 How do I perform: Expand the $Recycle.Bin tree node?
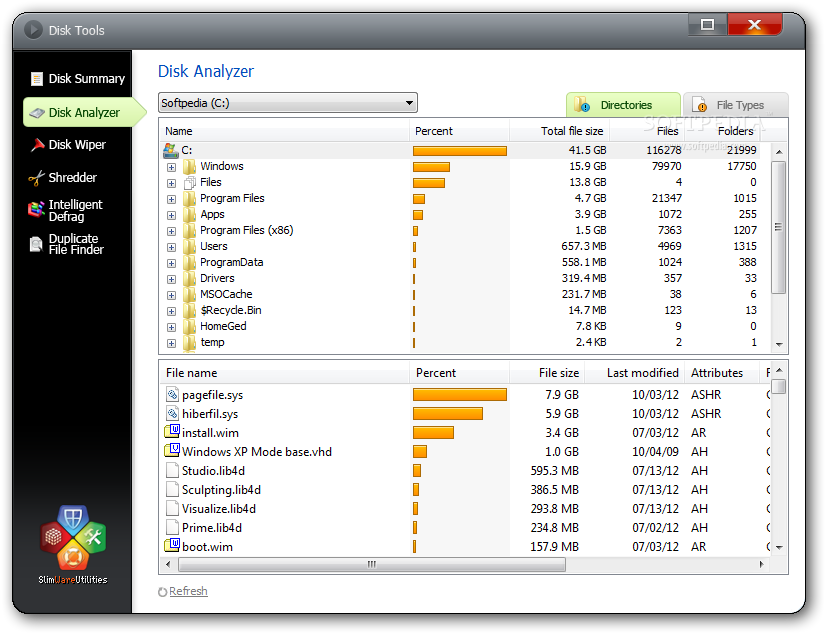(x=171, y=311)
